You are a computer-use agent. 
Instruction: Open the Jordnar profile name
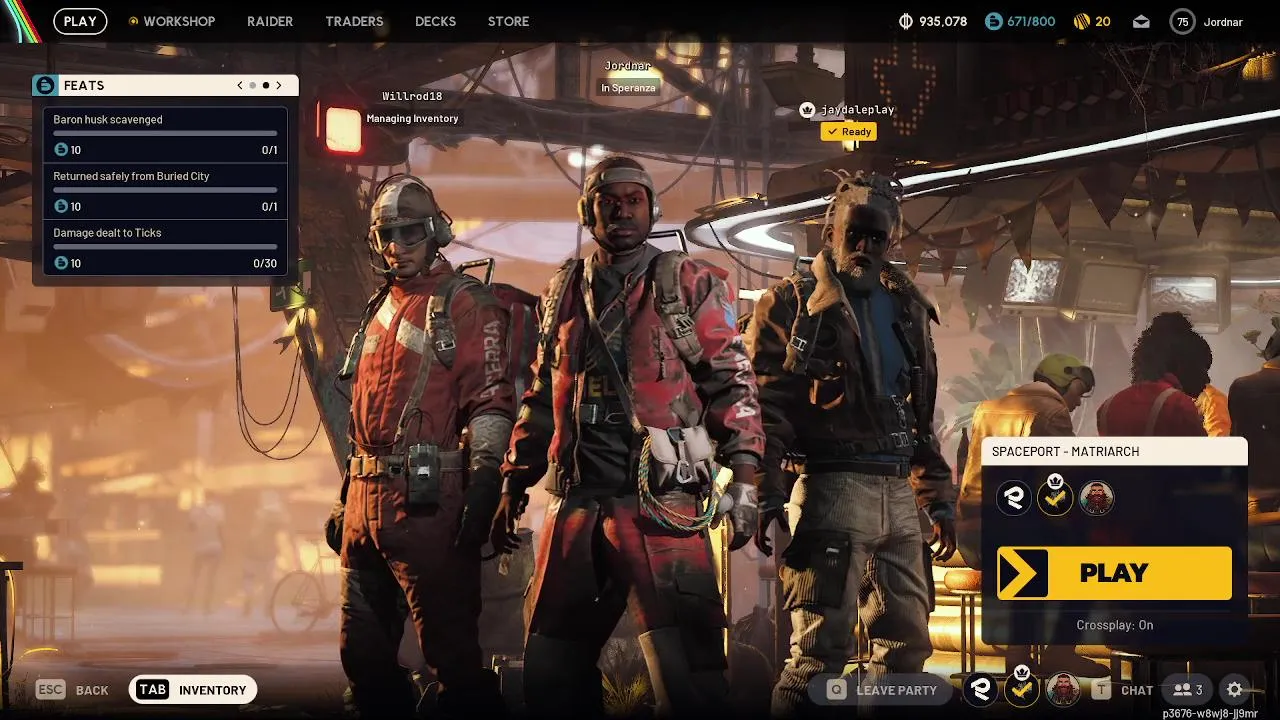[x=1223, y=22]
